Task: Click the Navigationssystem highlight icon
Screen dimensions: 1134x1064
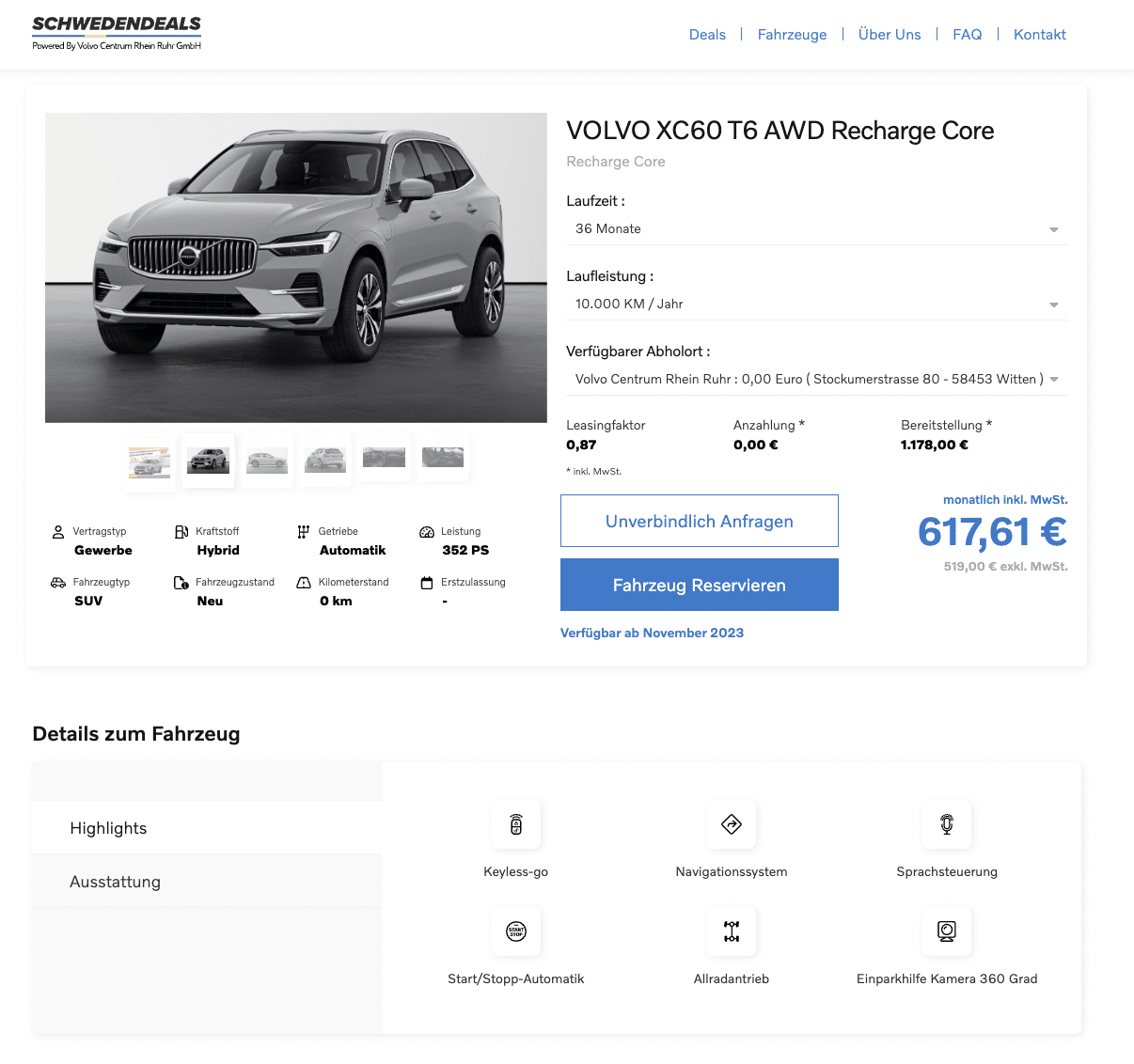Action: 732,824
